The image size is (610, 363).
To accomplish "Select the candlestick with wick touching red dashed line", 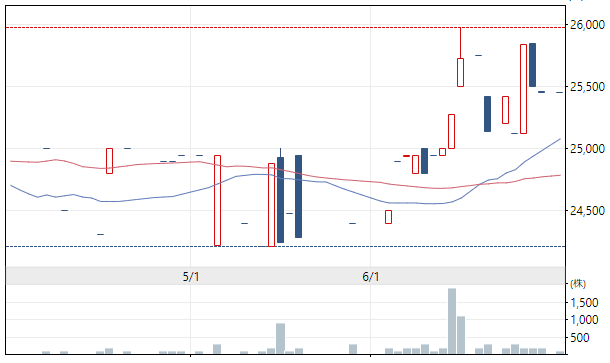I will (460, 57).
